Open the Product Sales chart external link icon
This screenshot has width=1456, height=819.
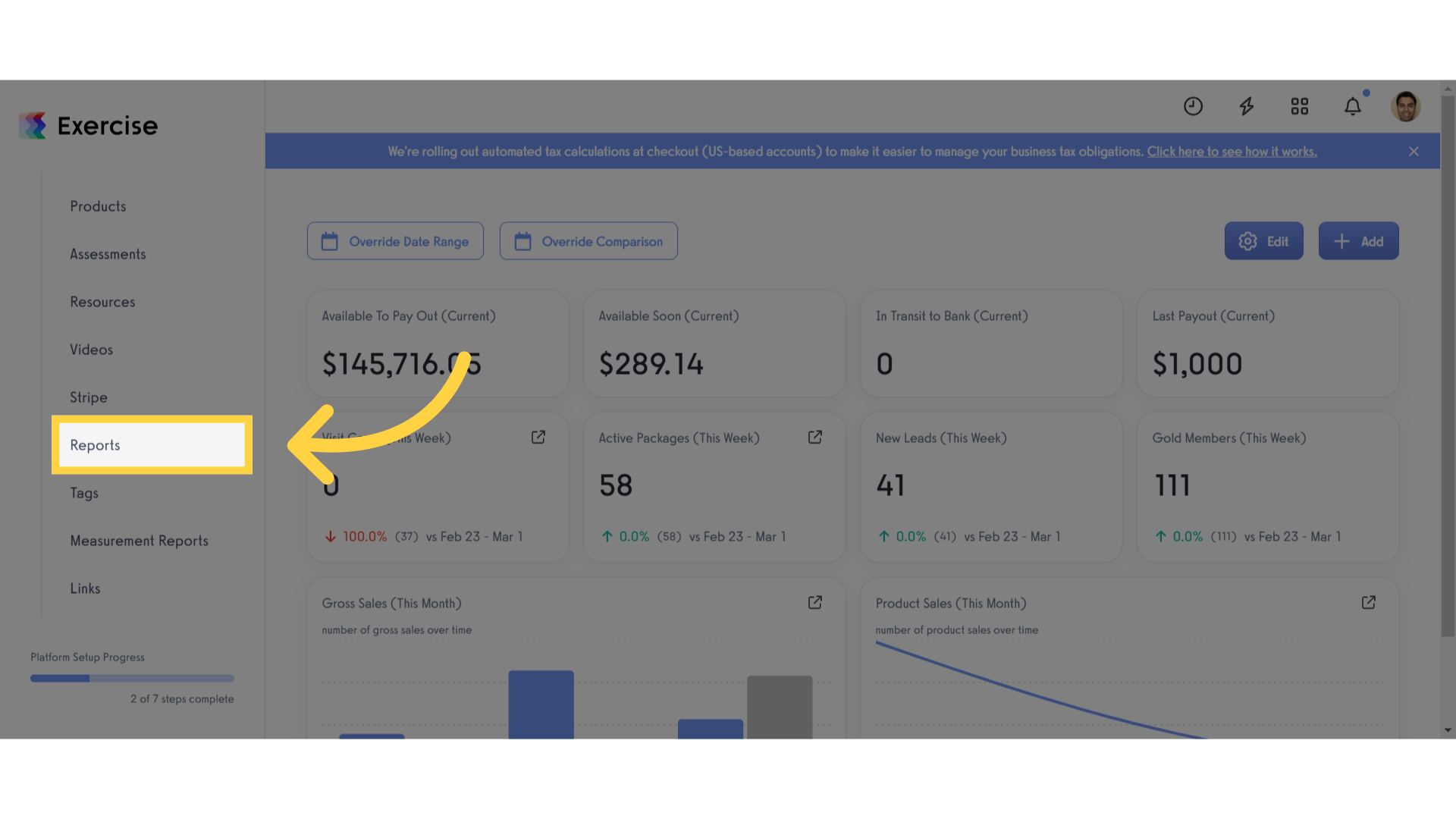click(1369, 603)
